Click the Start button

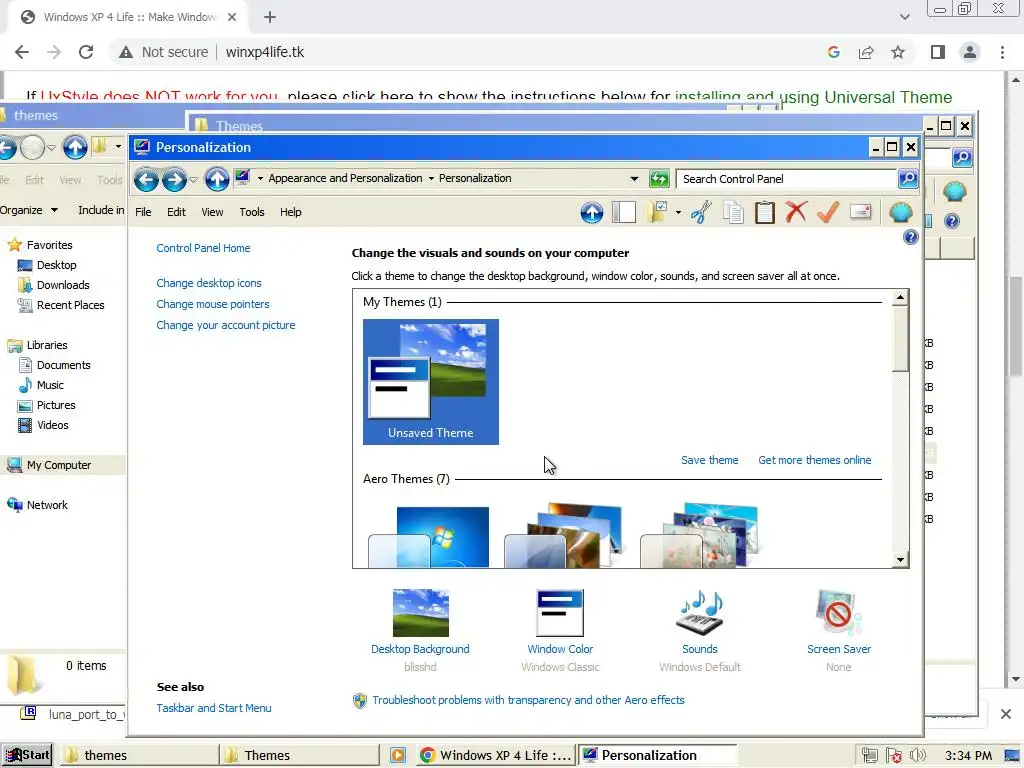click(27, 755)
